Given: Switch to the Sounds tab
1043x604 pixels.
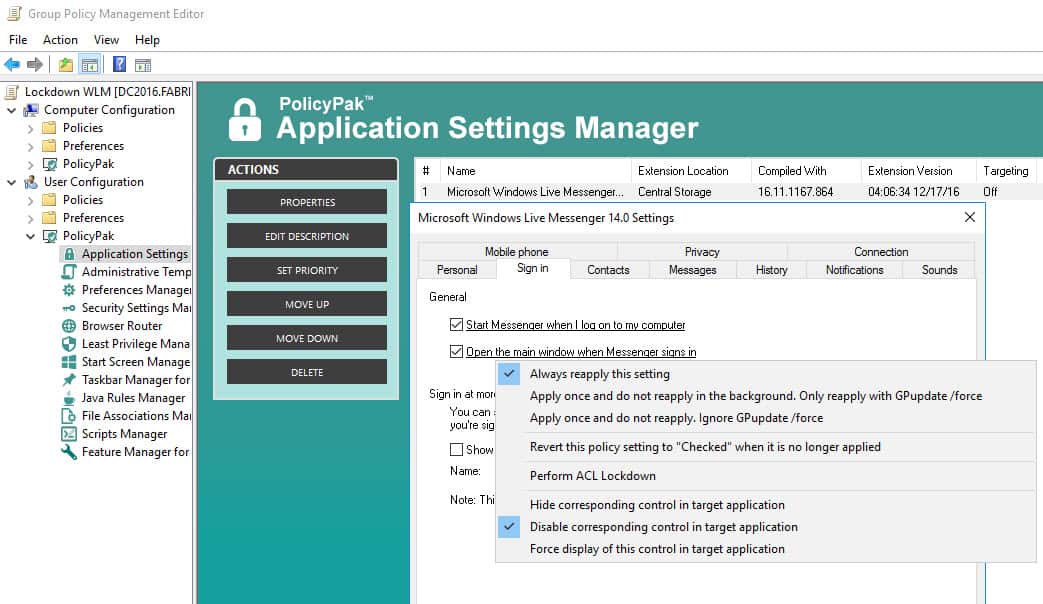Looking at the screenshot, I should (939, 269).
